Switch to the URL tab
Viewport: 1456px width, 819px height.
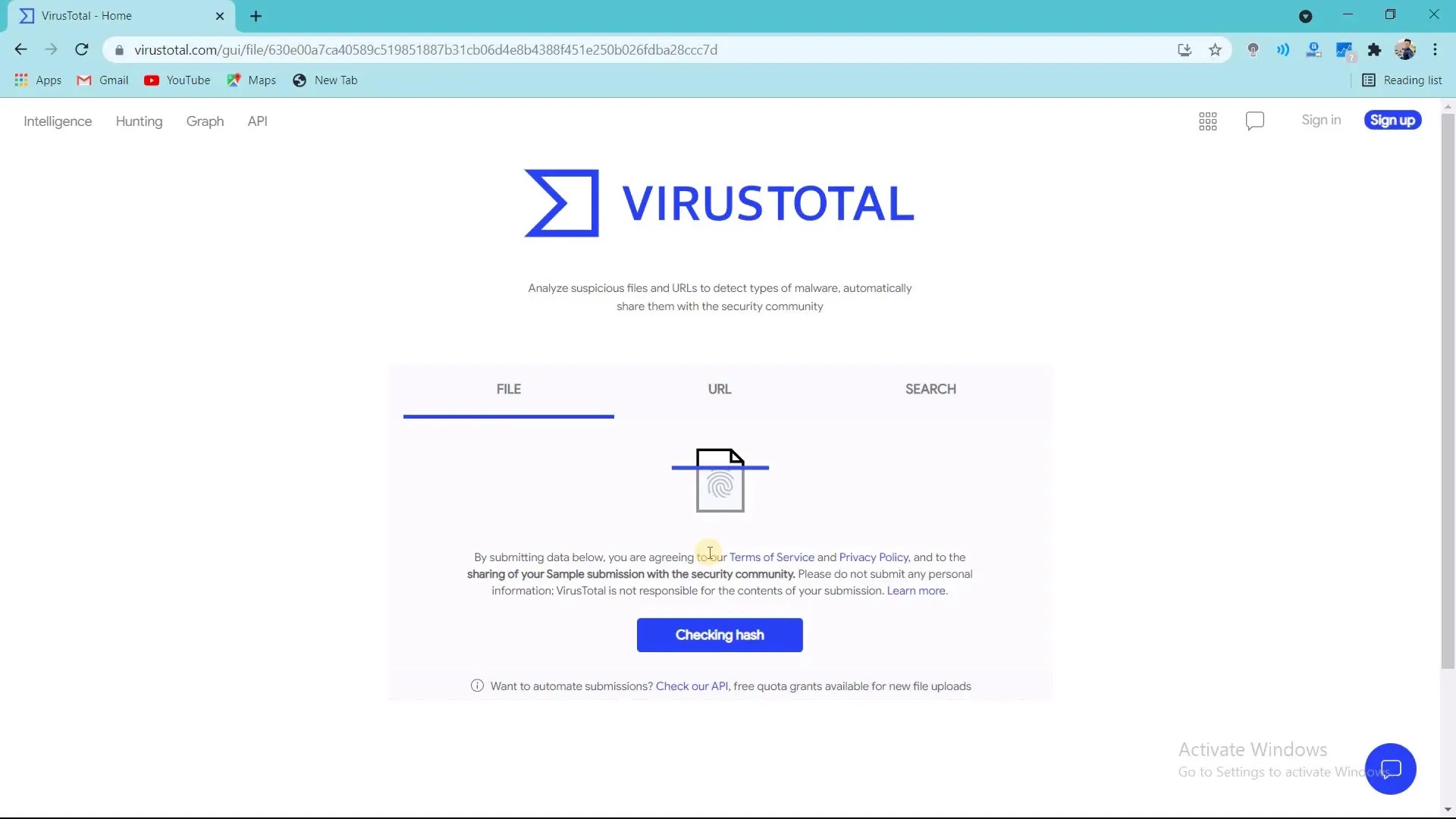click(x=719, y=390)
